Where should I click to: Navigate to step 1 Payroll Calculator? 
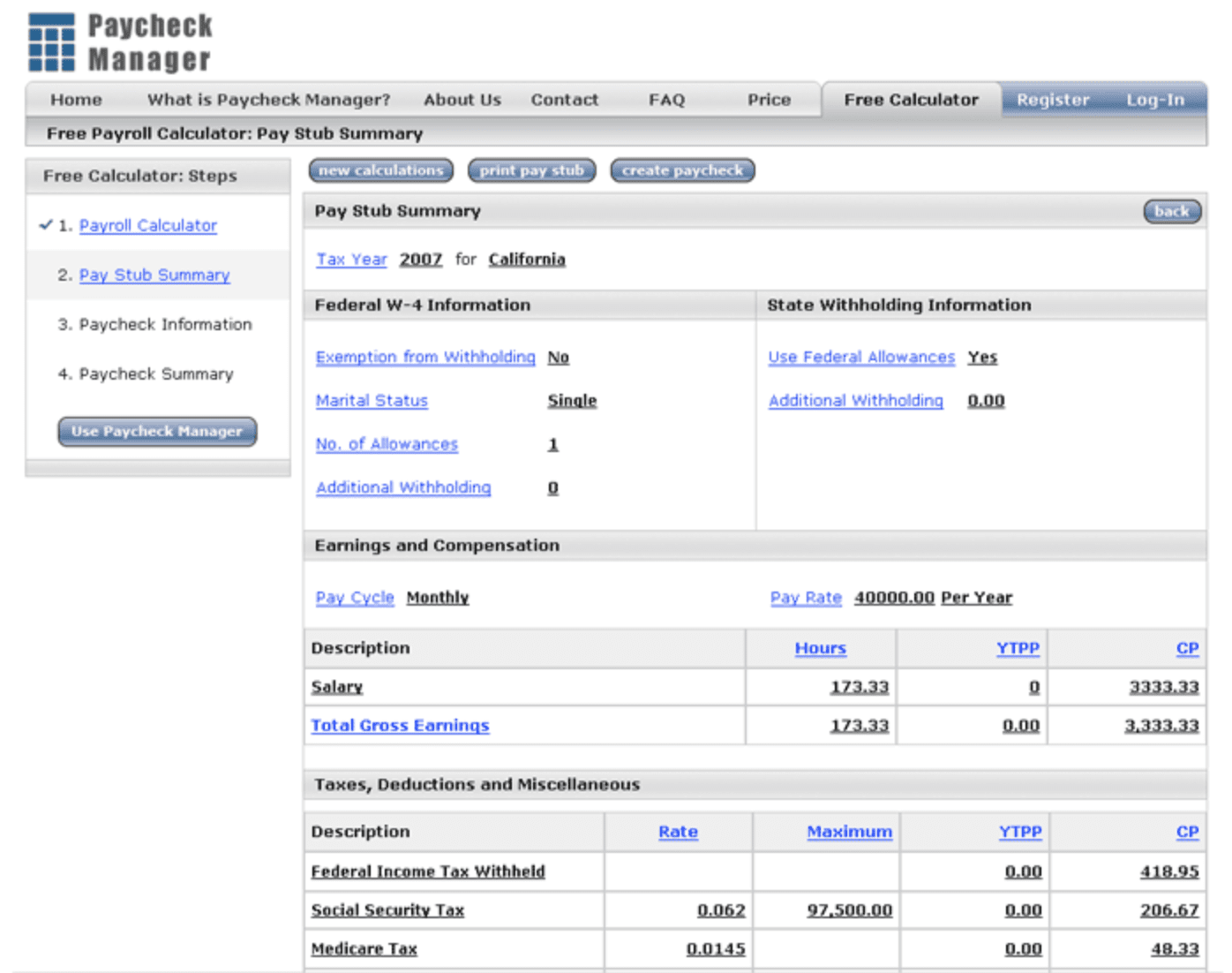click(147, 225)
